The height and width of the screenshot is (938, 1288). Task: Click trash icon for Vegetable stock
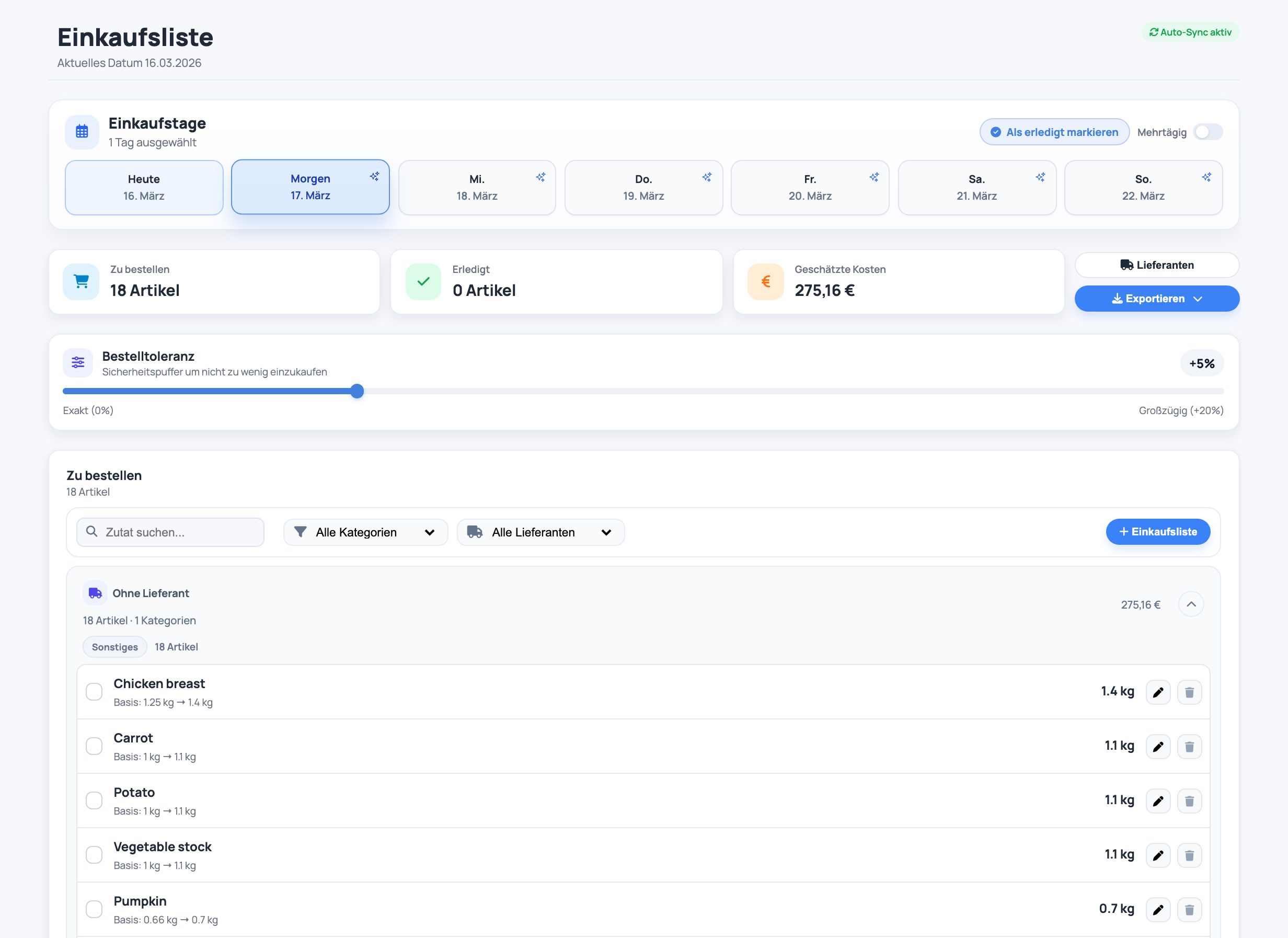pos(1189,855)
